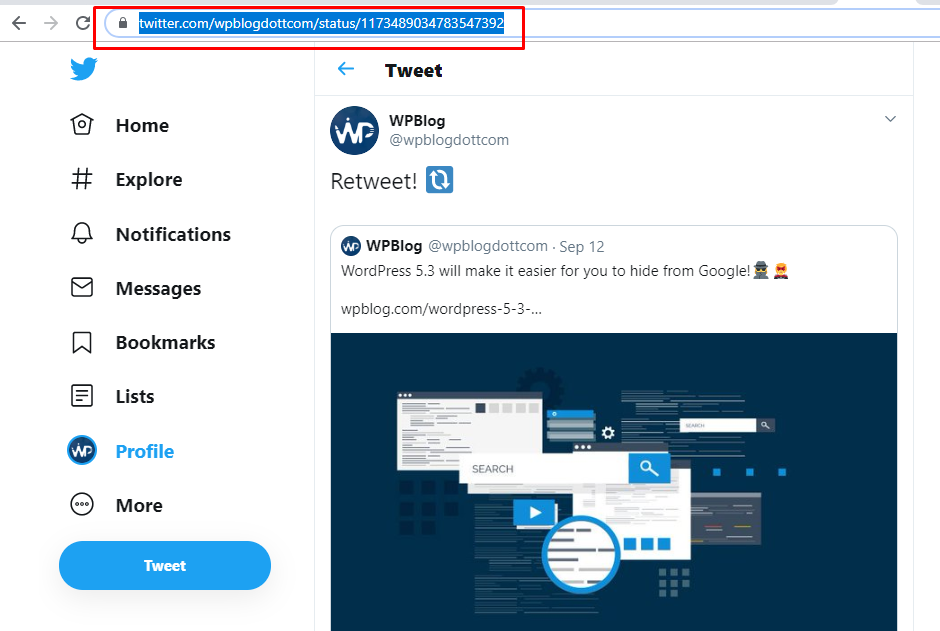The image size is (940, 631).
Task: Click the browser back arrow
Action: coord(19,23)
